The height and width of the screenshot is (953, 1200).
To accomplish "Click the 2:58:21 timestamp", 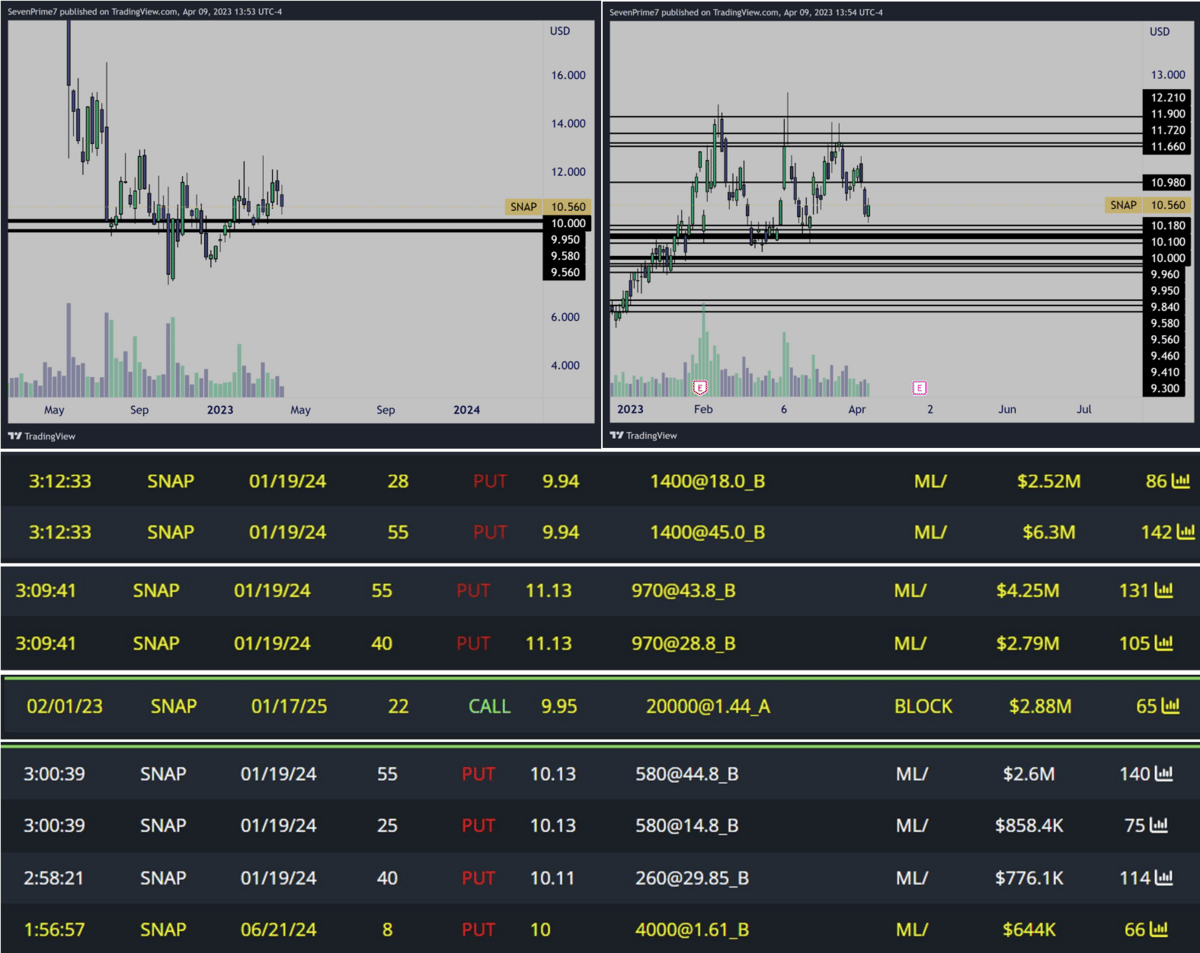I will 54,877.
